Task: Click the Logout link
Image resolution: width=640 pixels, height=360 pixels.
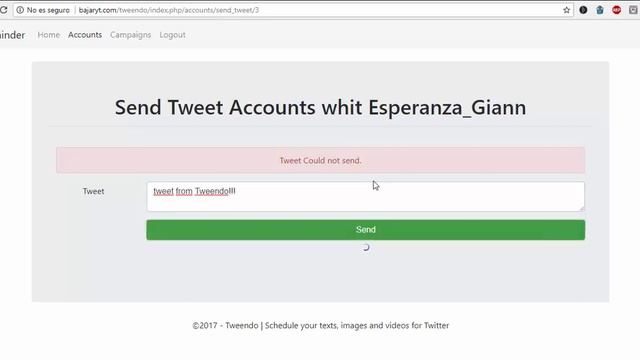Action: coord(172,35)
